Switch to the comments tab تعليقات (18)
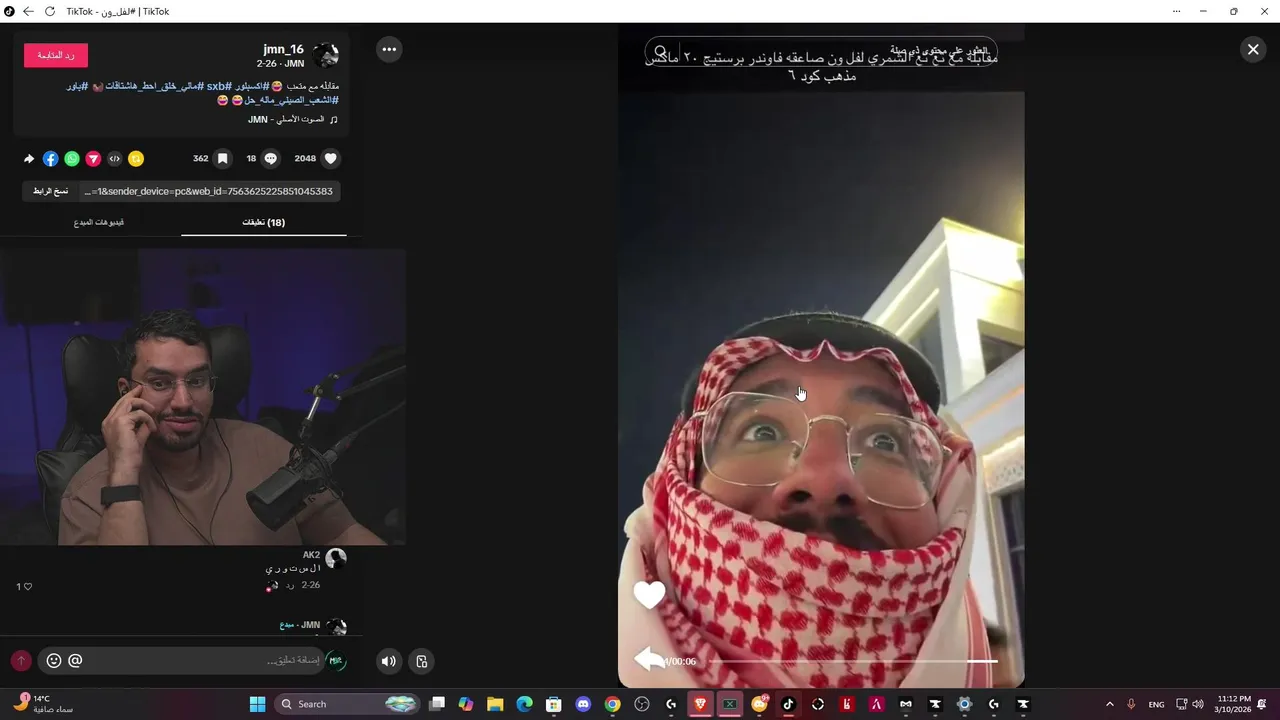The width and height of the screenshot is (1280, 720). [x=264, y=222]
